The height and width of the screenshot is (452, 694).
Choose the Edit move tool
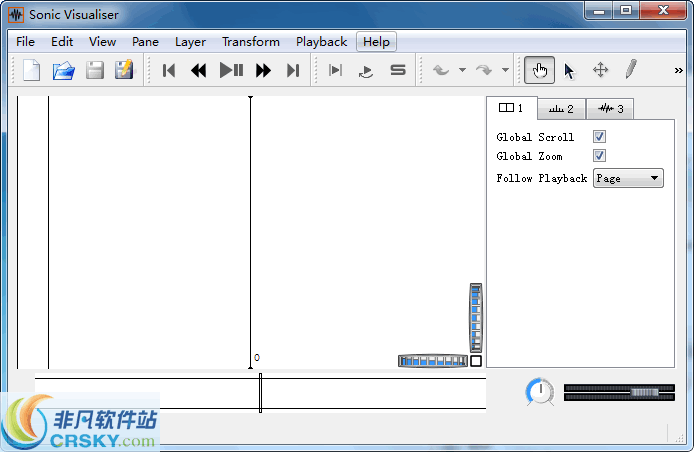600,70
